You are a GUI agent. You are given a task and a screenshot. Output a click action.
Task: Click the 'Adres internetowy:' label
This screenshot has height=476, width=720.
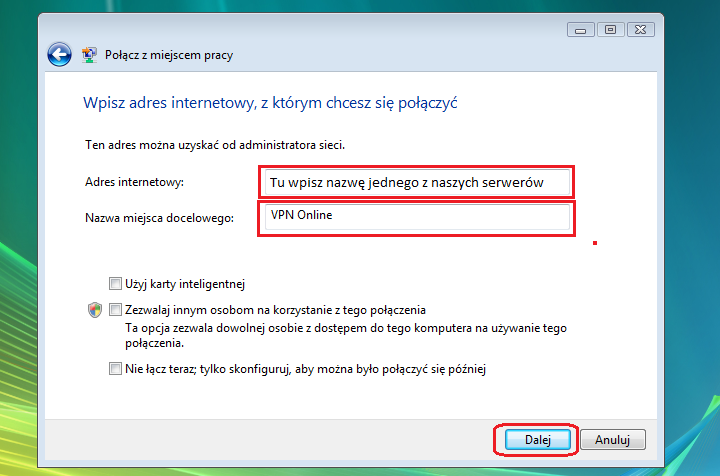[134, 182]
